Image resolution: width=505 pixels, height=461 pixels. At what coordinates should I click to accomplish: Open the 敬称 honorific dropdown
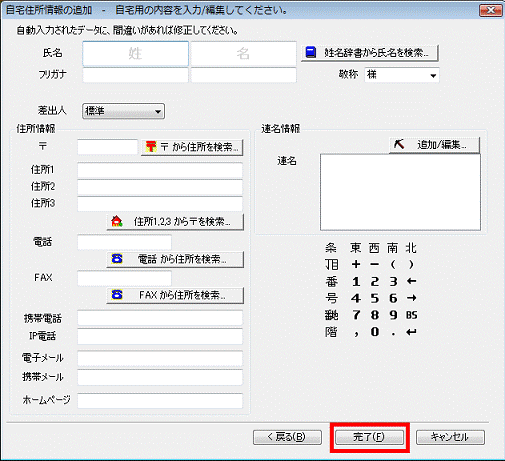402,75
